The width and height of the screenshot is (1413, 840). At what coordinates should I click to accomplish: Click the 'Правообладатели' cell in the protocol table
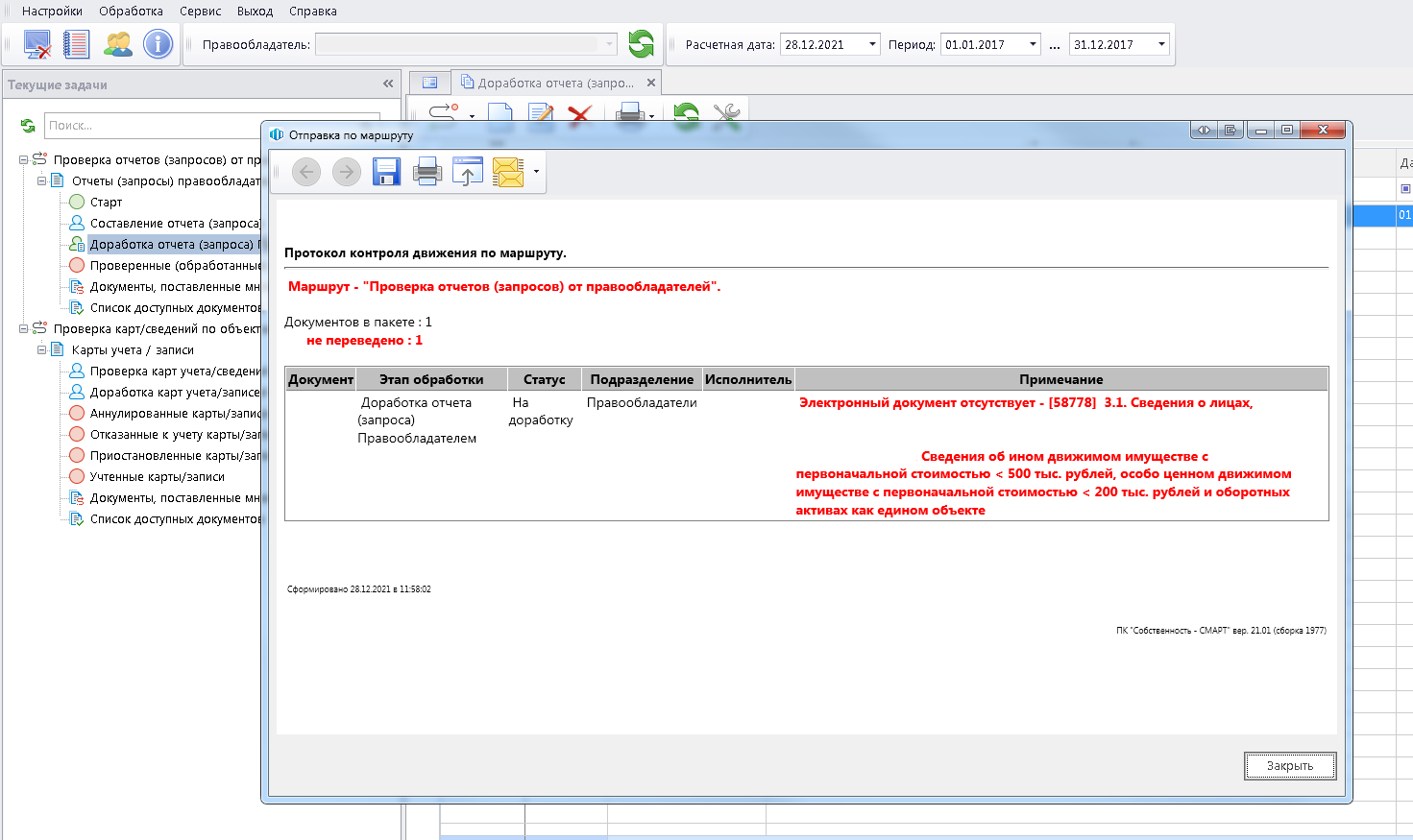[x=642, y=403]
